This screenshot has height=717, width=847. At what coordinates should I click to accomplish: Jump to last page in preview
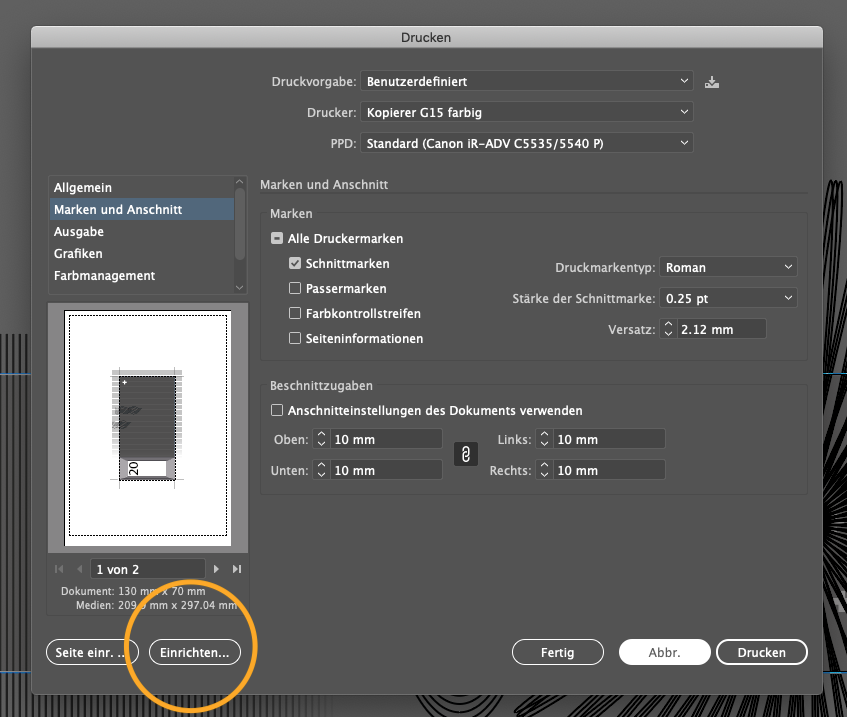237,569
